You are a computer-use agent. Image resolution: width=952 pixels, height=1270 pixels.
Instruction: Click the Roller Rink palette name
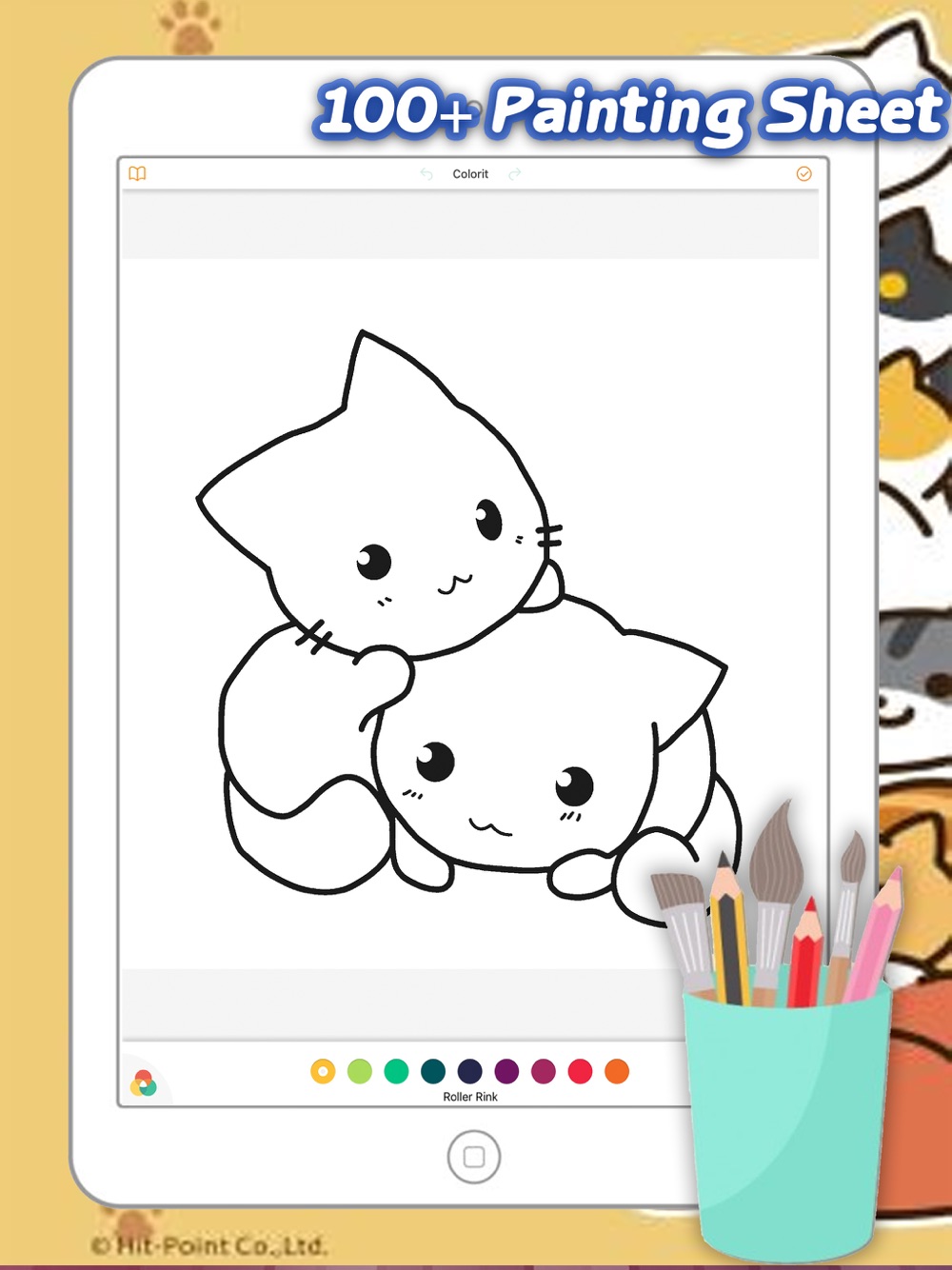pos(470,1097)
